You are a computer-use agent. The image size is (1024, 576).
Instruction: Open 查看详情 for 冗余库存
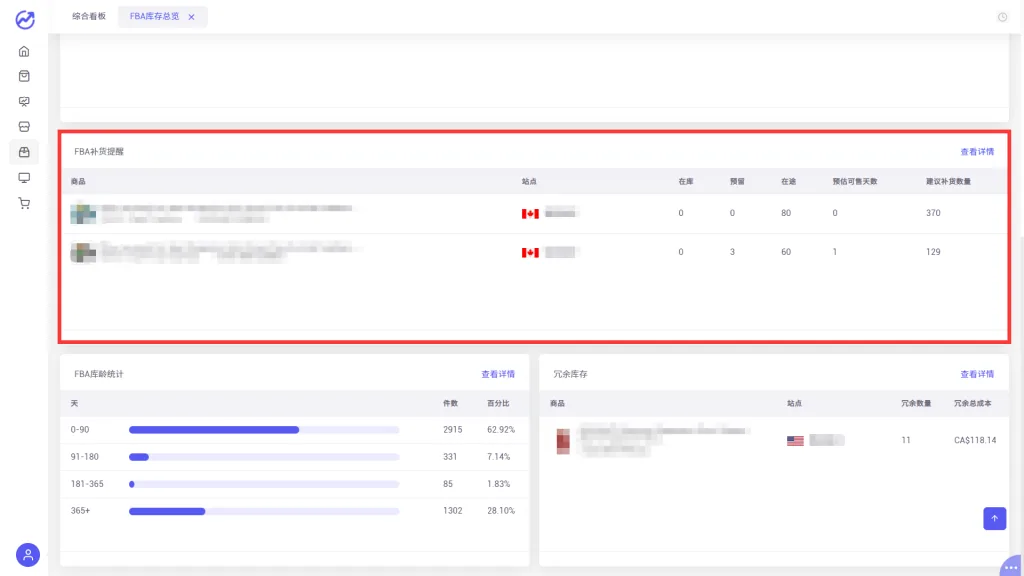[977, 374]
